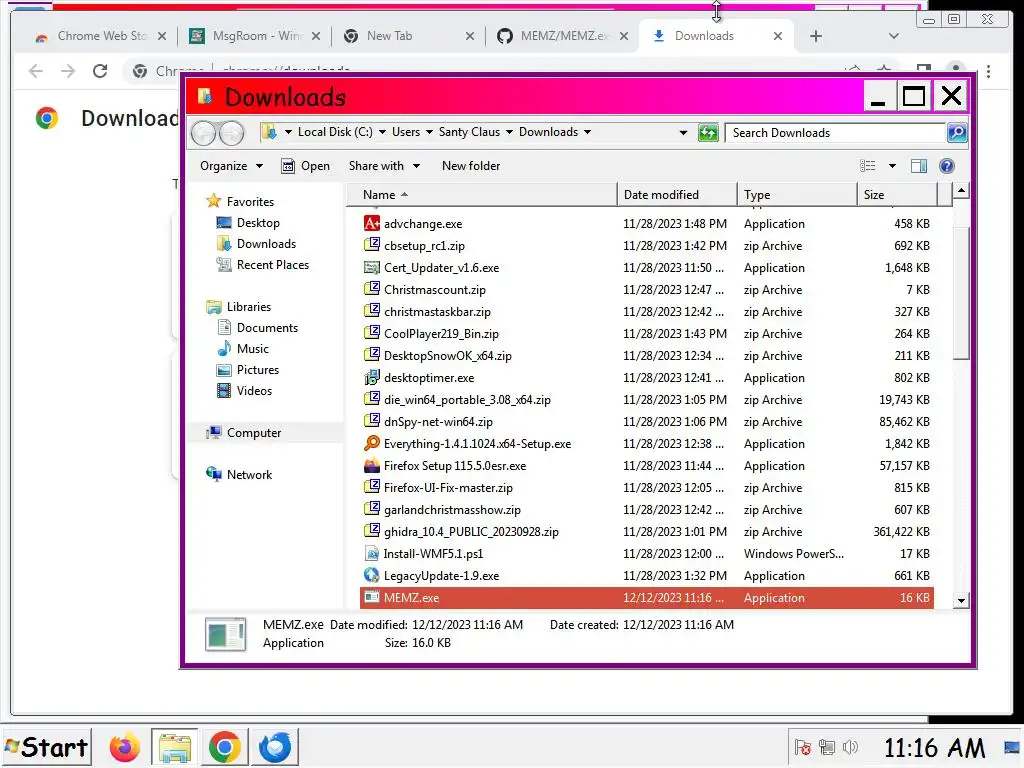
Task: Open the Share with dropdown
Action: (384, 166)
